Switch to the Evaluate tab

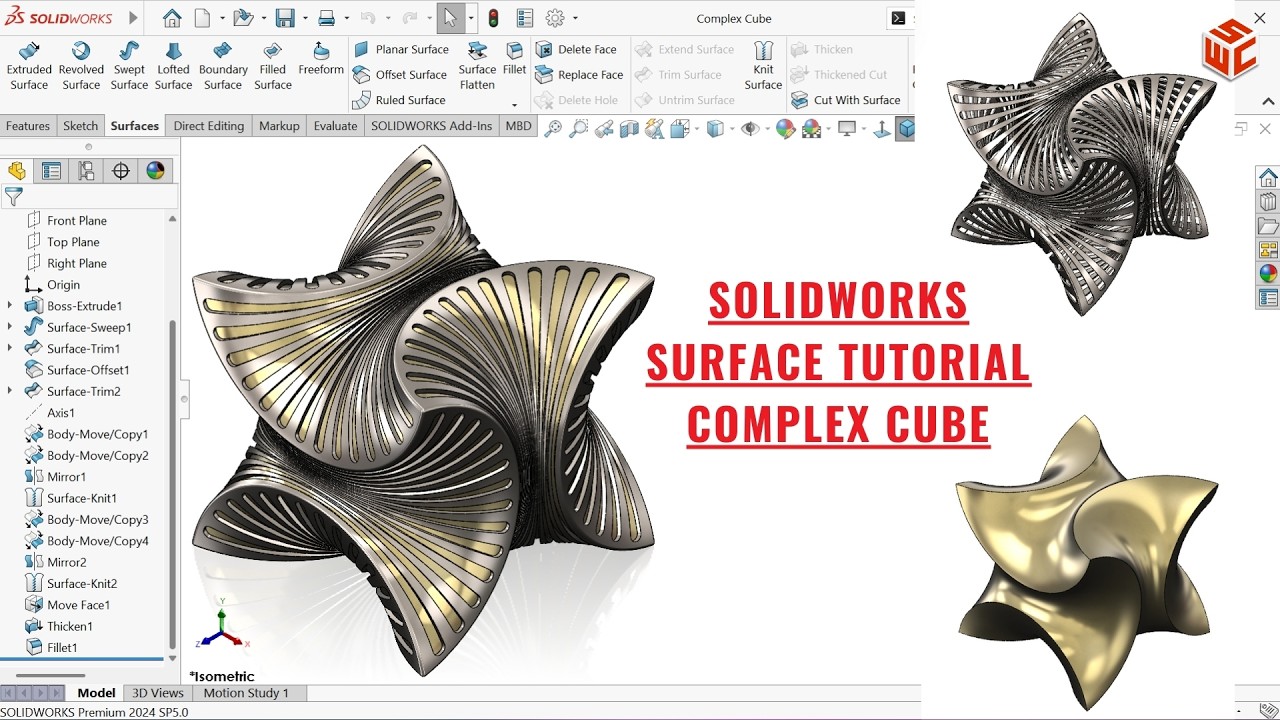point(336,126)
